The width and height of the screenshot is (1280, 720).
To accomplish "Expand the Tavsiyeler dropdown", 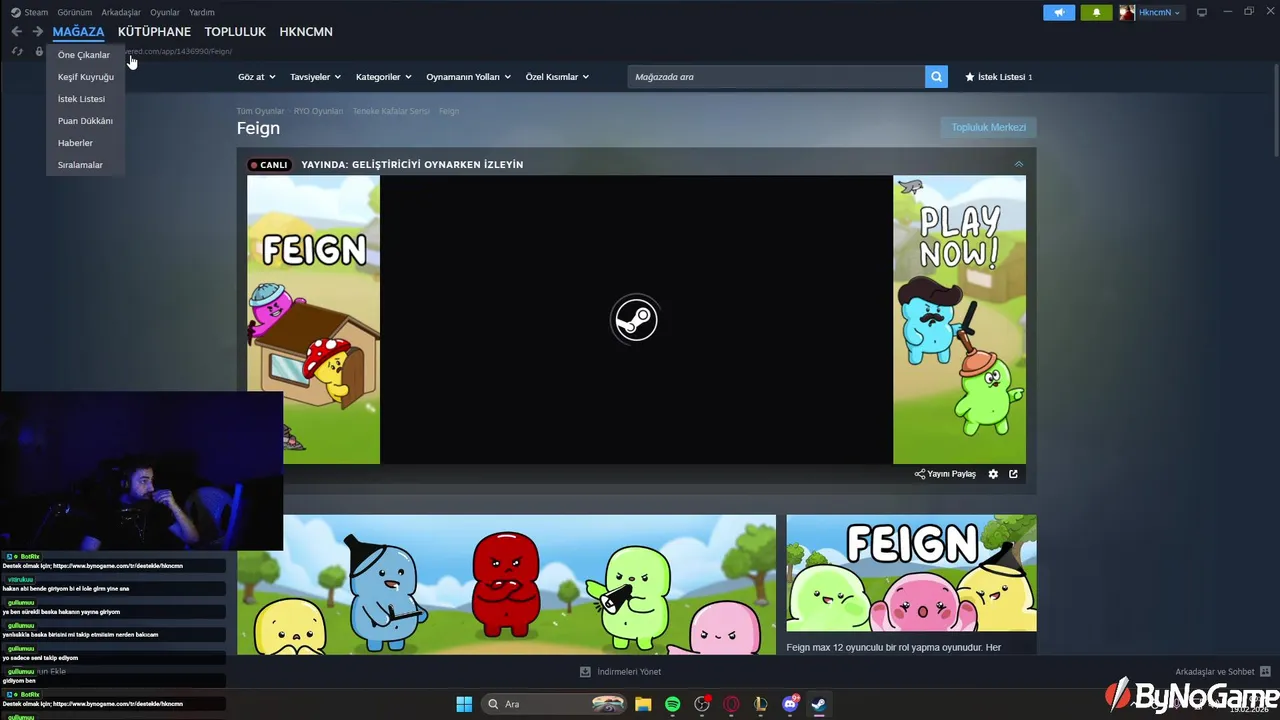I will (315, 77).
